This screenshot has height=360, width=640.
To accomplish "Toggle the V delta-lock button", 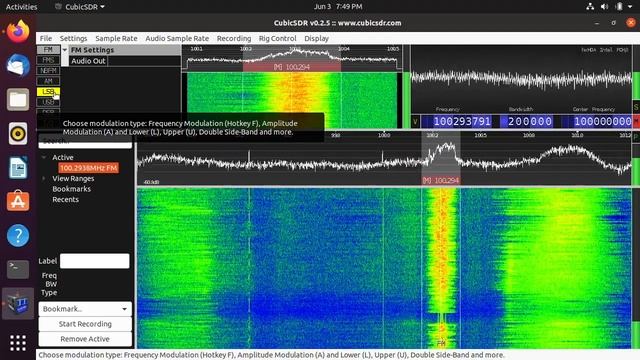I will (415, 121).
